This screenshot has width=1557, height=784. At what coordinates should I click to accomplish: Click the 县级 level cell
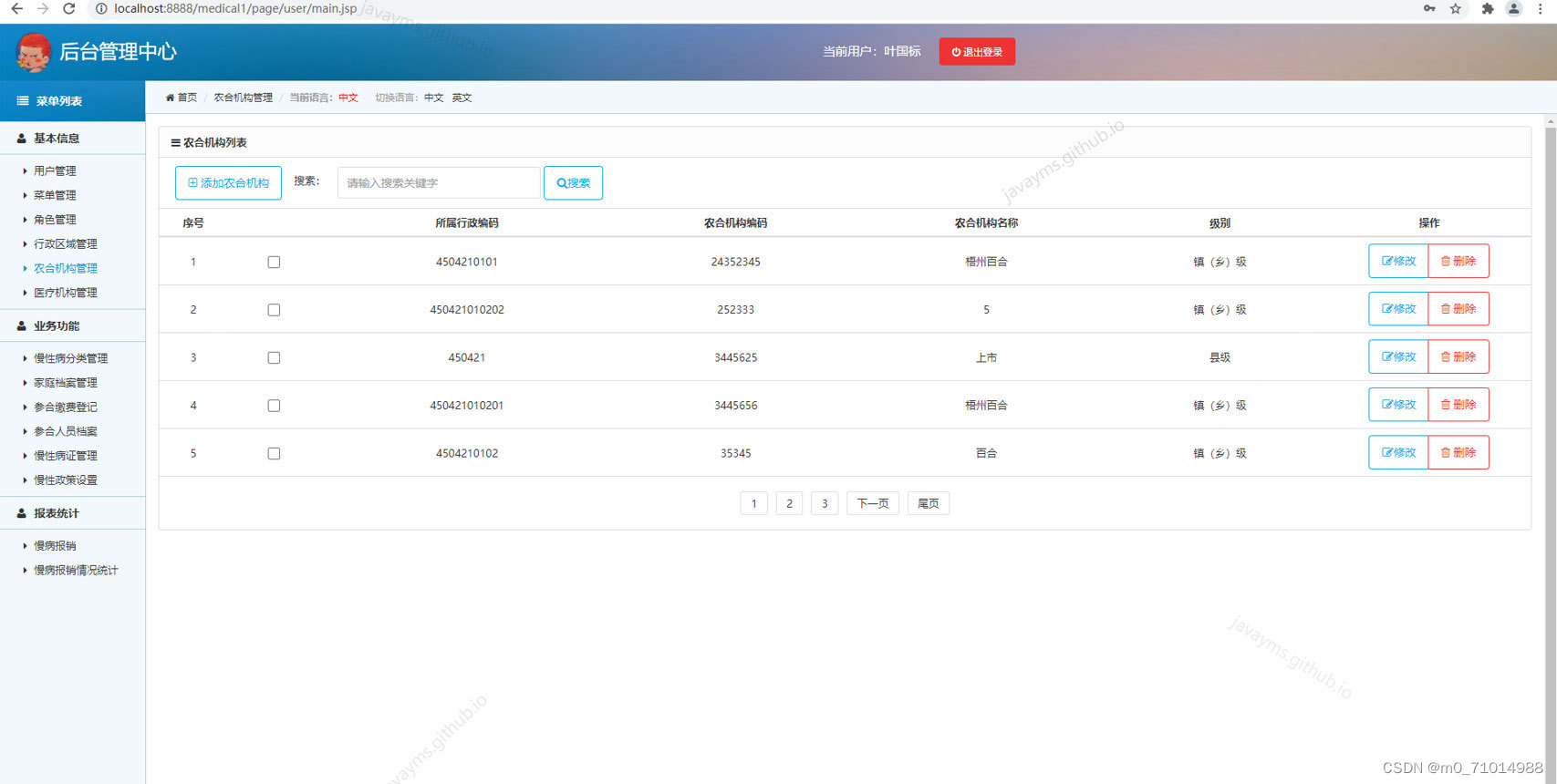(1220, 357)
